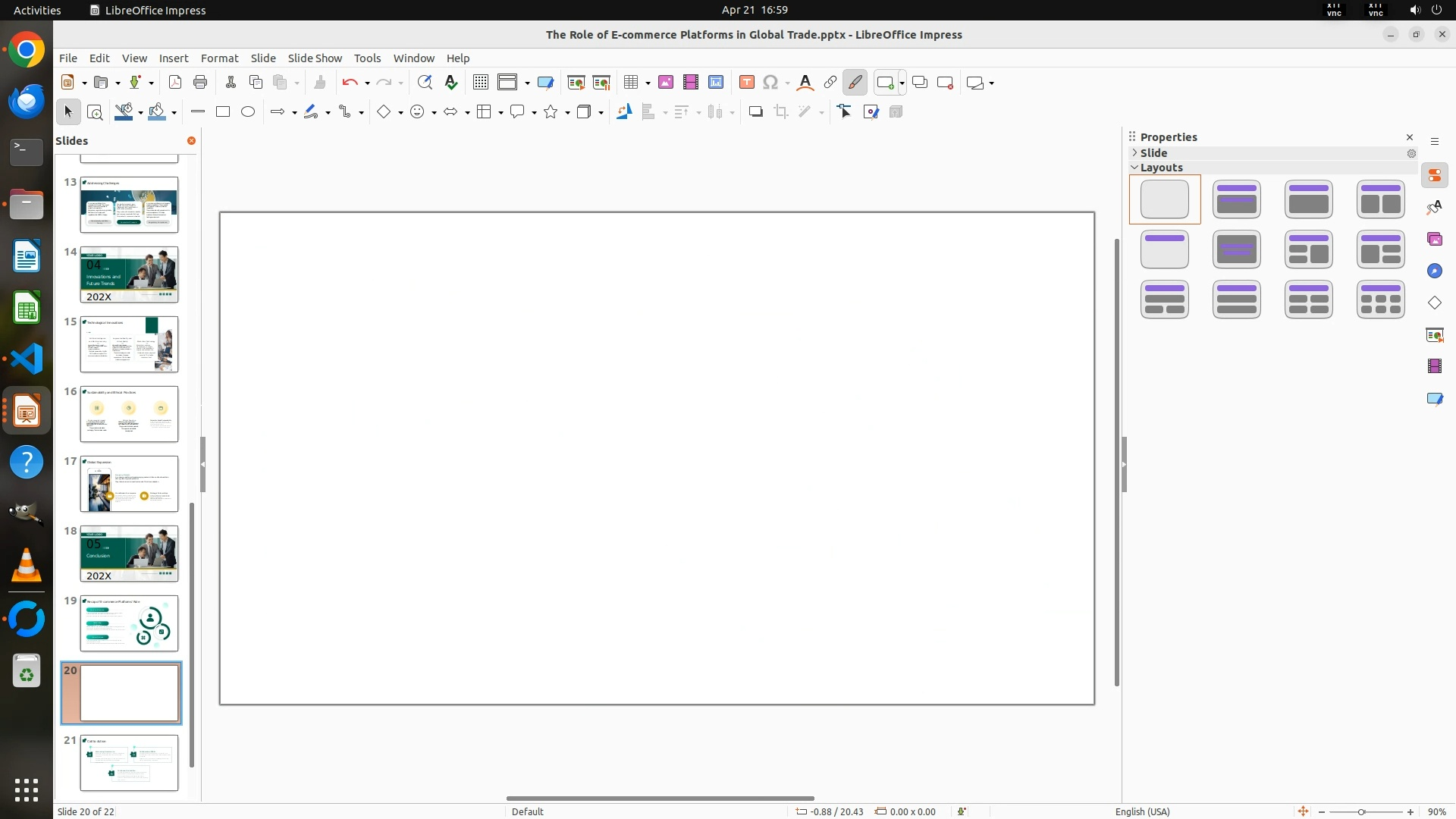Click the Insert Text Box icon

[x=746, y=83]
